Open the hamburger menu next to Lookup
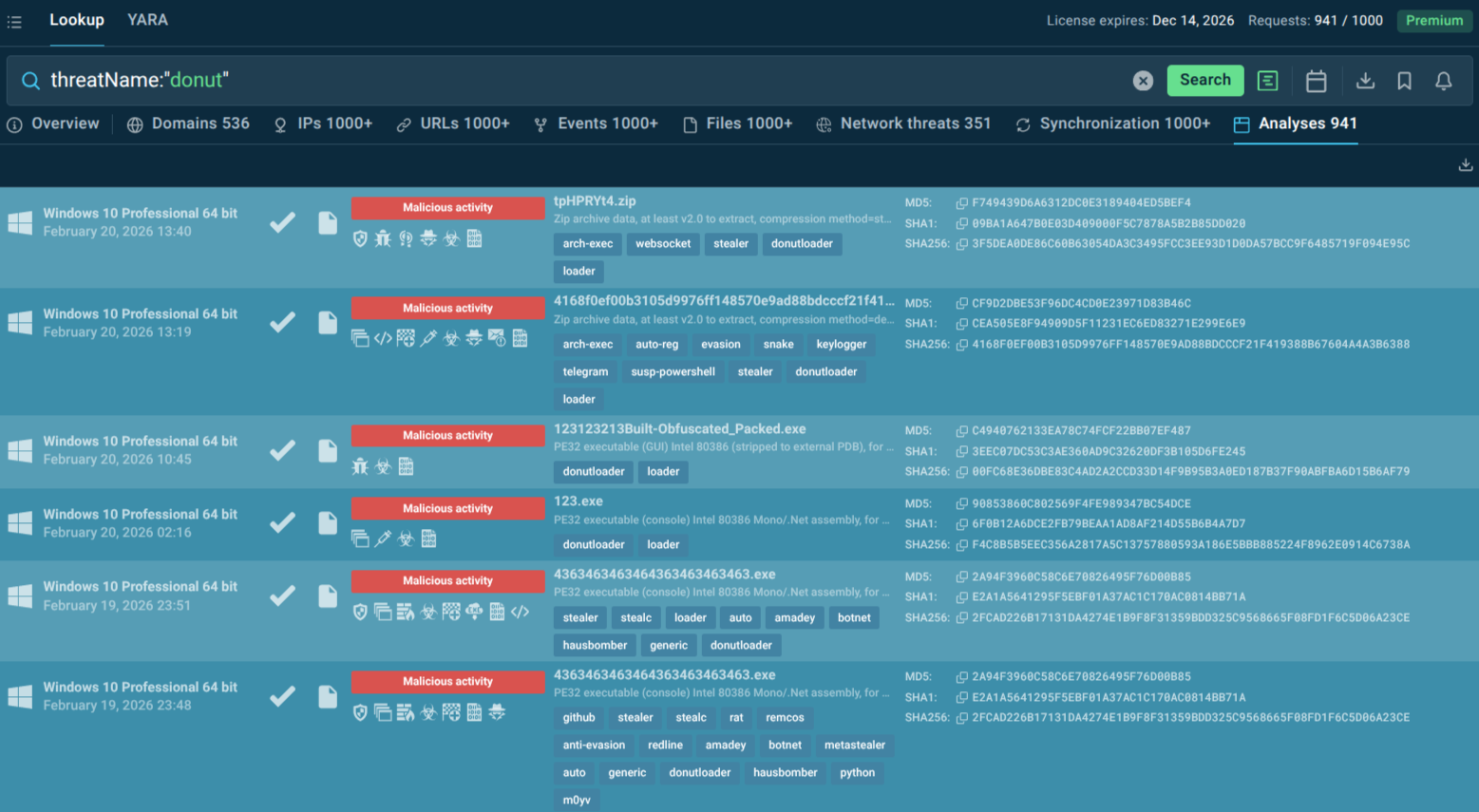 [x=14, y=21]
